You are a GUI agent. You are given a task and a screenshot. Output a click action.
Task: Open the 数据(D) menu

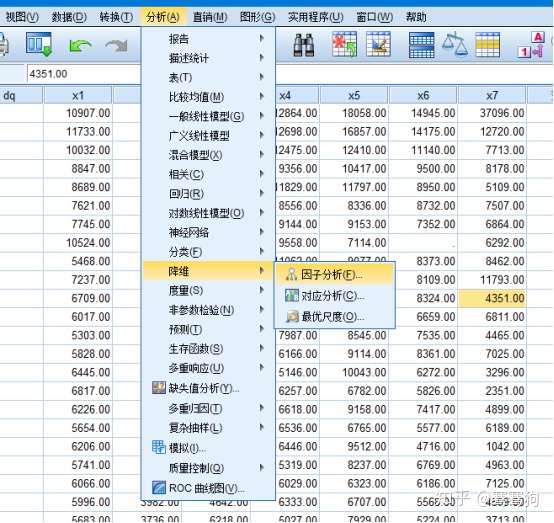pyautogui.click(x=69, y=17)
